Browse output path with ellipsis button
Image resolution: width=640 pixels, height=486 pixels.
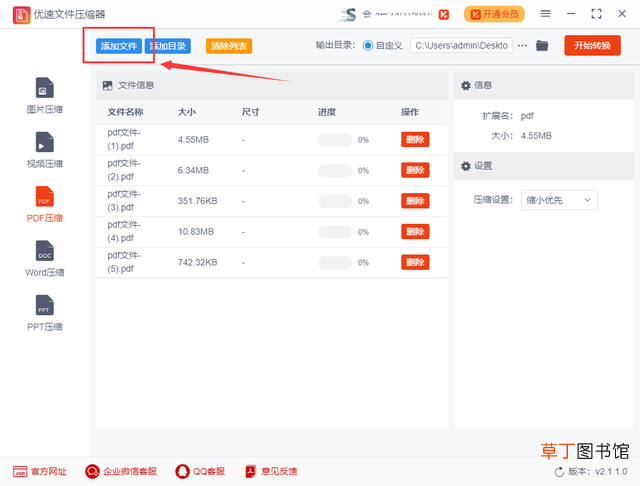[x=522, y=46]
